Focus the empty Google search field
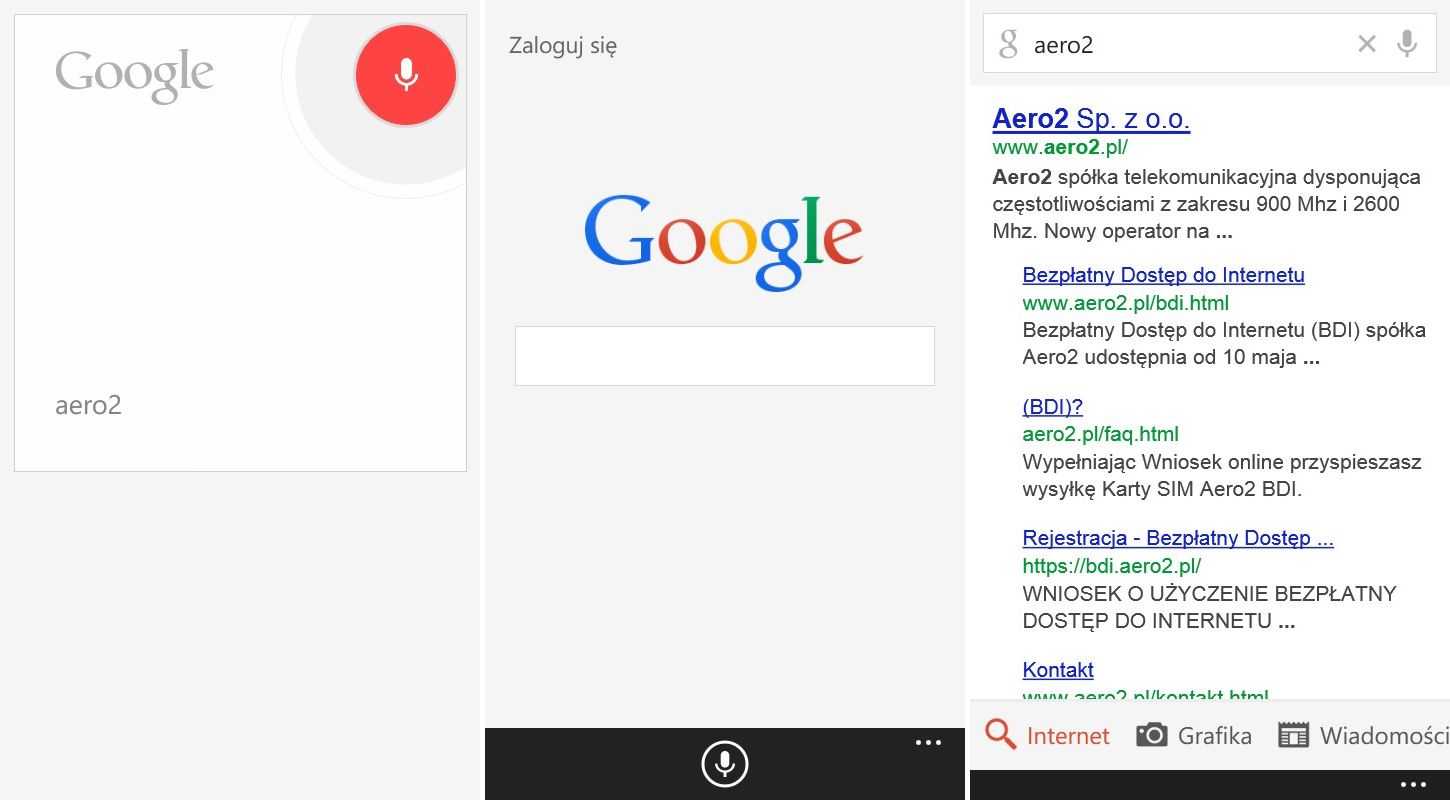The width and height of the screenshot is (1450, 800). (x=725, y=355)
